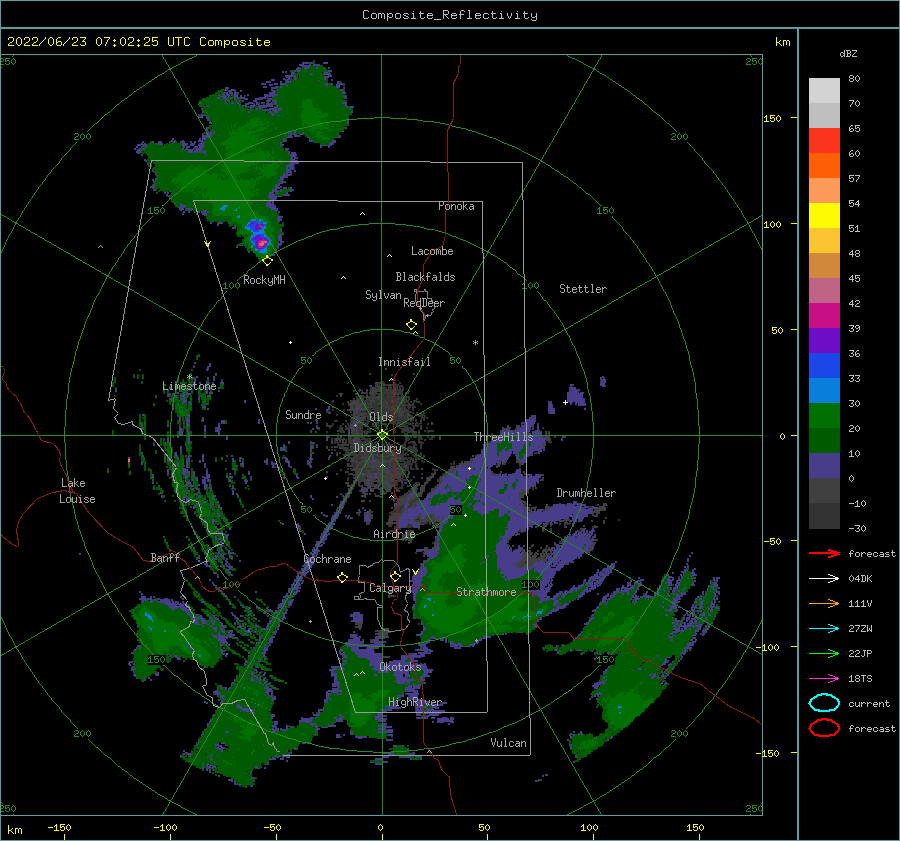Click the Drumheller town label
Screen dimensions: 900x841
point(586,493)
